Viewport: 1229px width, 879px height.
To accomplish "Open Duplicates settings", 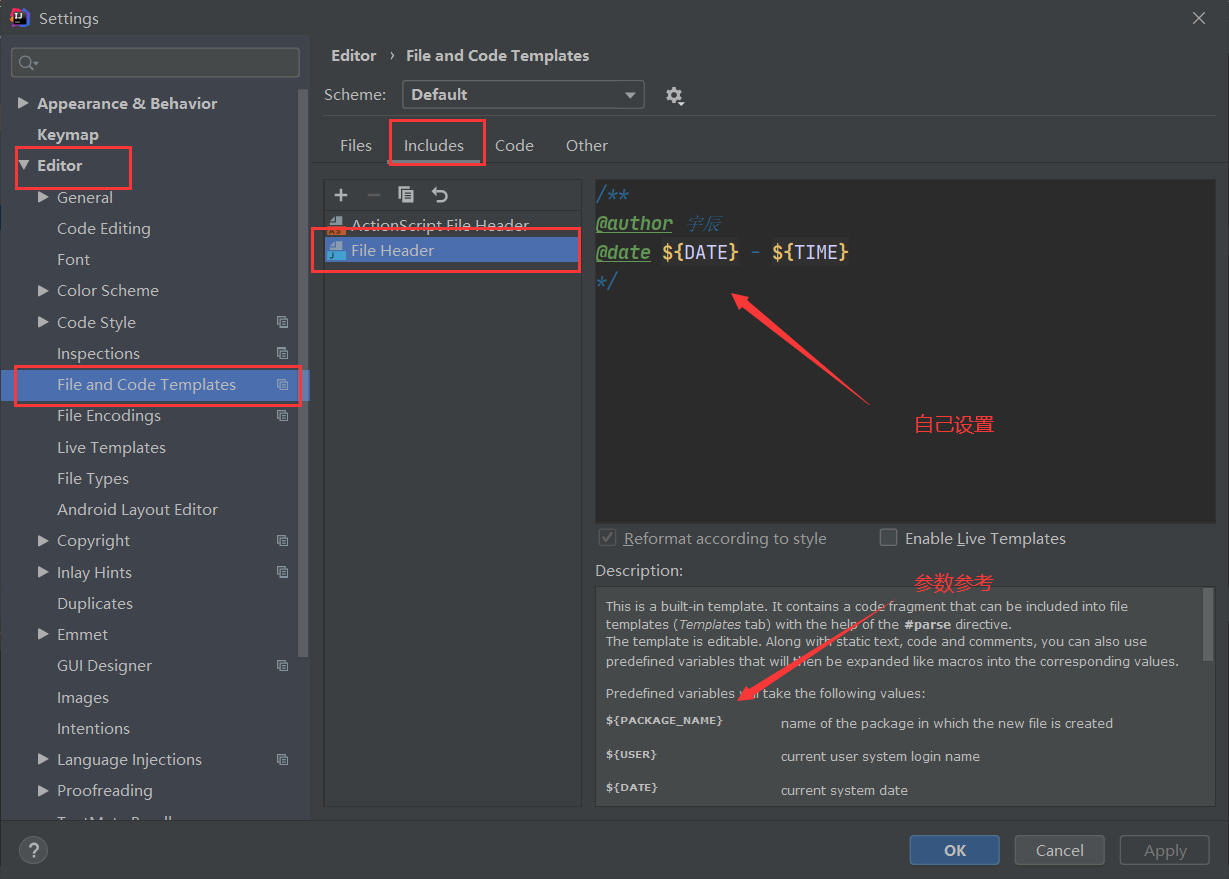I will (95, 603).
